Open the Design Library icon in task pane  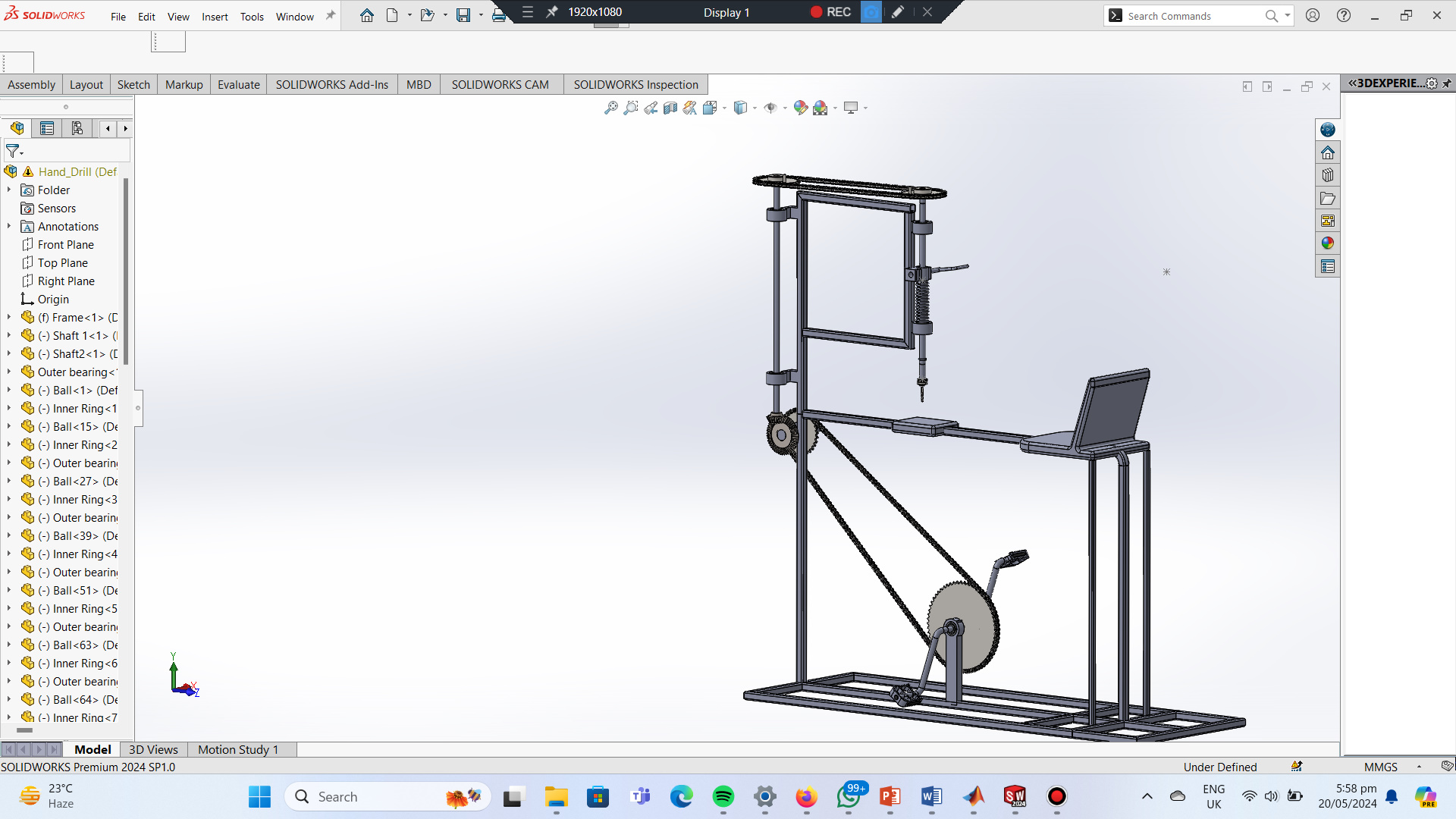[x=1327, y=175]
